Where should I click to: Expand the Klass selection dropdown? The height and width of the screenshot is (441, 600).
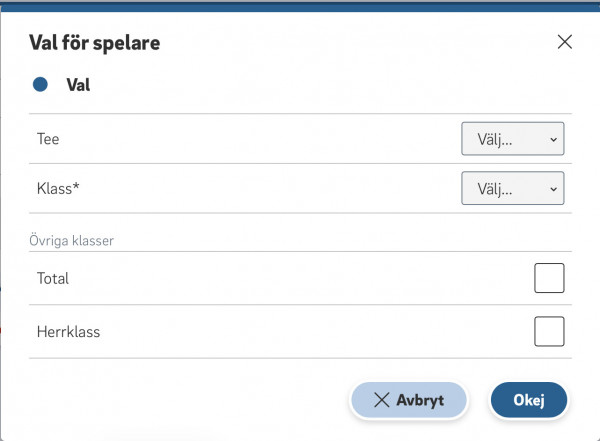pyautogui.click(x=512, y=188)
